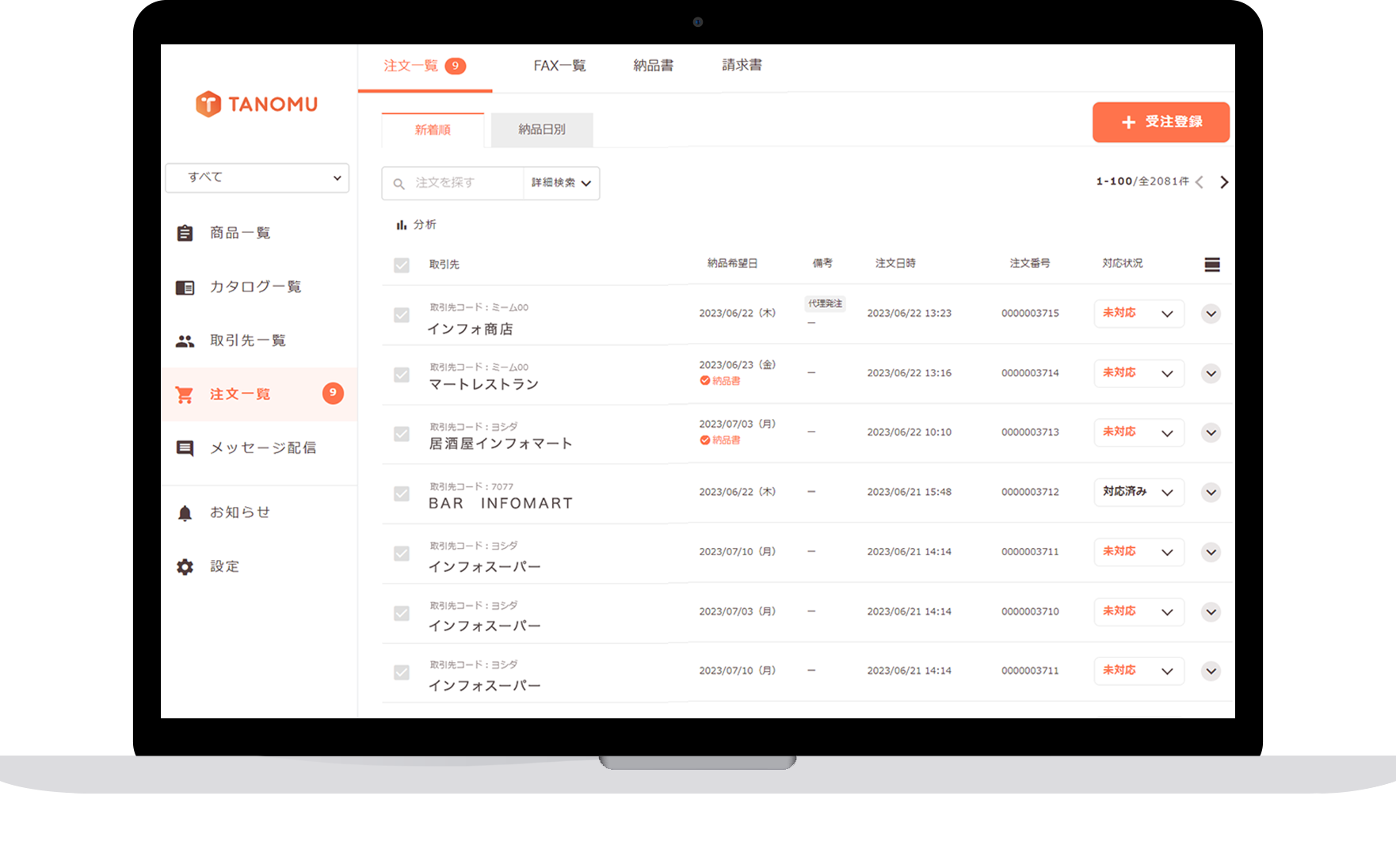The height and width of the screenshot is (868, 1396).
Task: Open 設定 in the sidebar
Action: 259,567
